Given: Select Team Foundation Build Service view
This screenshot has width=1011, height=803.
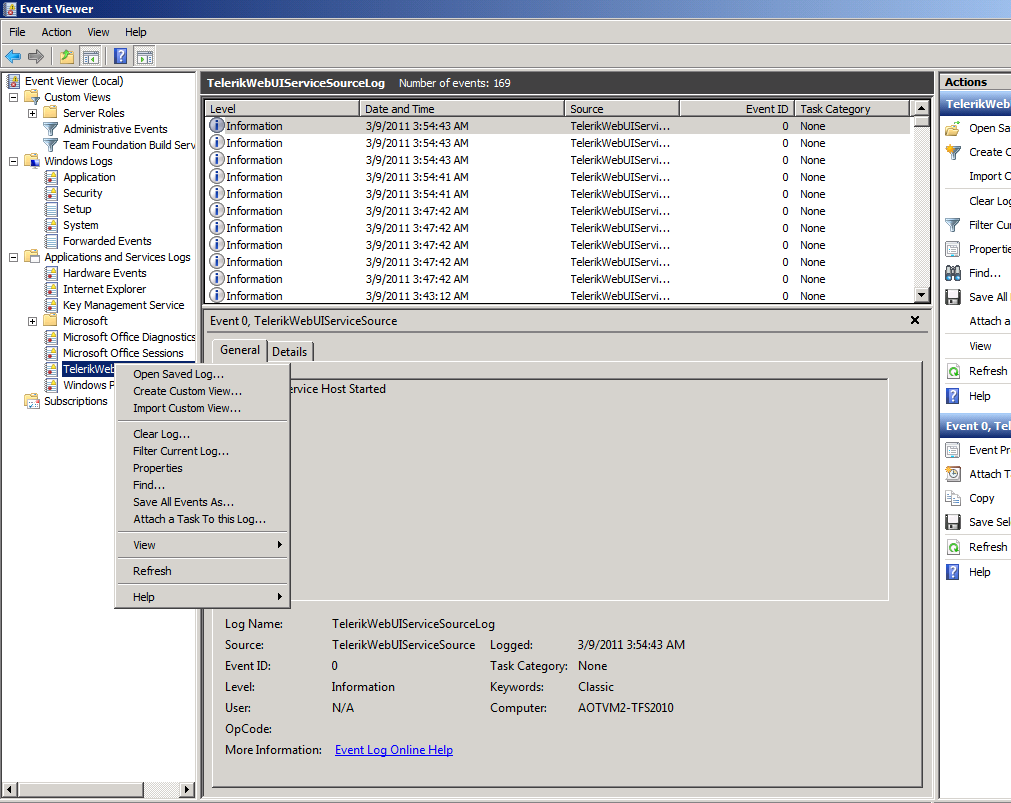Looking at the screenshot, I should click(129, 145).
